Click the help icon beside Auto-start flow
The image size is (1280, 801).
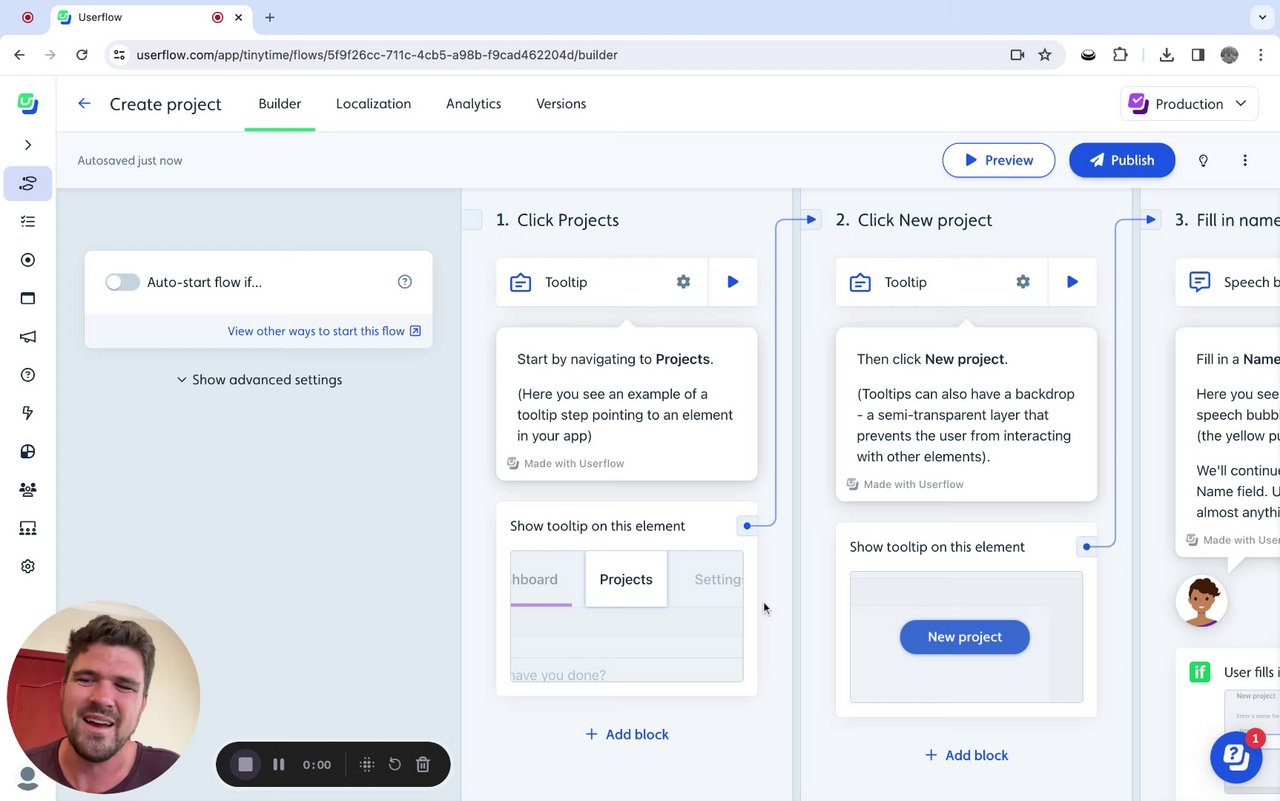click(x=405, y=282)
